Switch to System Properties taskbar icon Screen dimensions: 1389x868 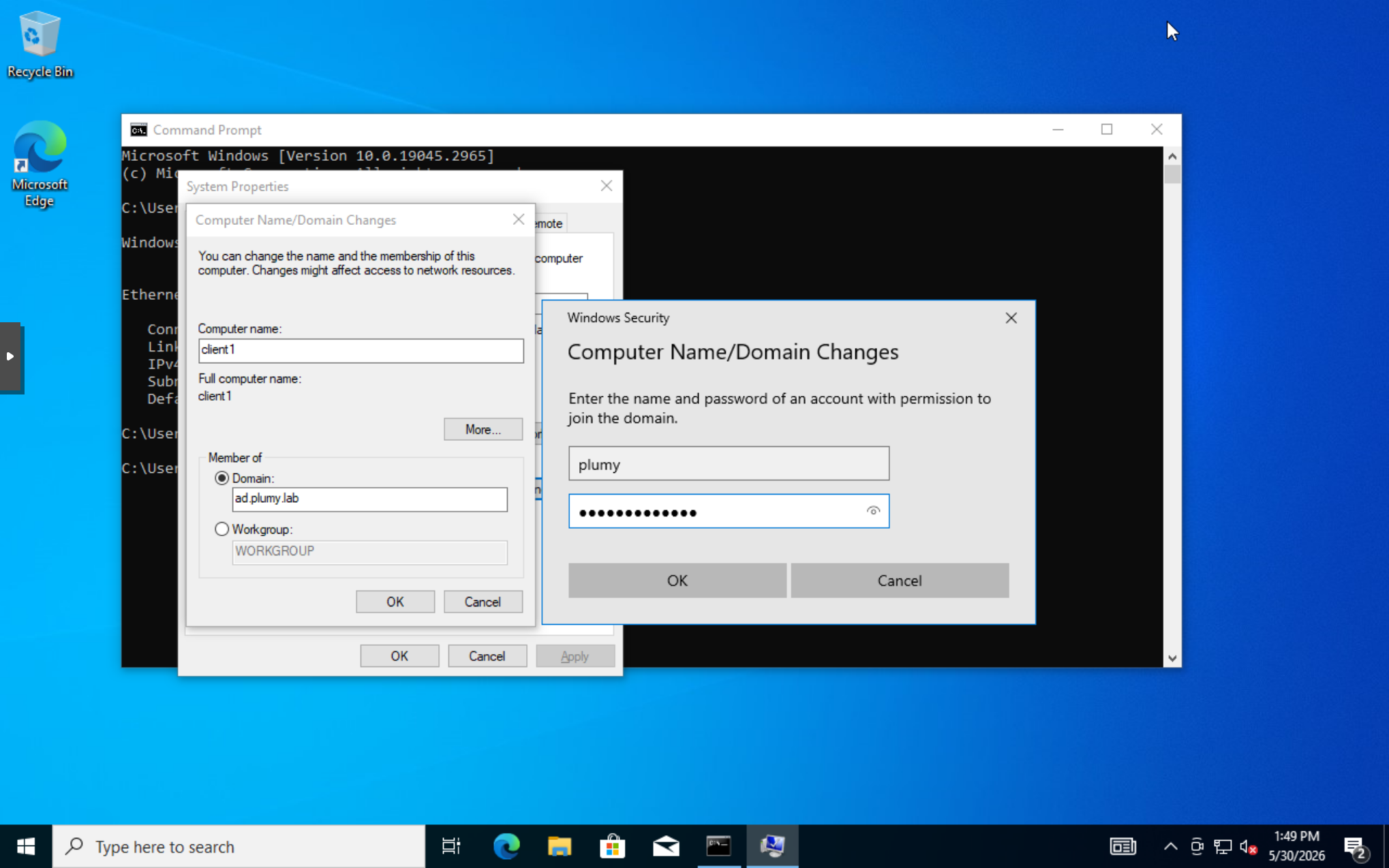click(772, 846)
